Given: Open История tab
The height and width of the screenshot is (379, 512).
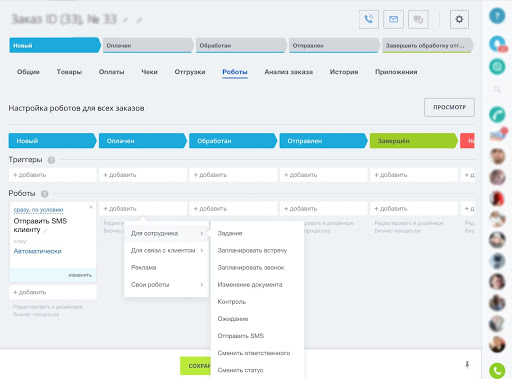Looking at the screenshot, I should tap(344, 72).
